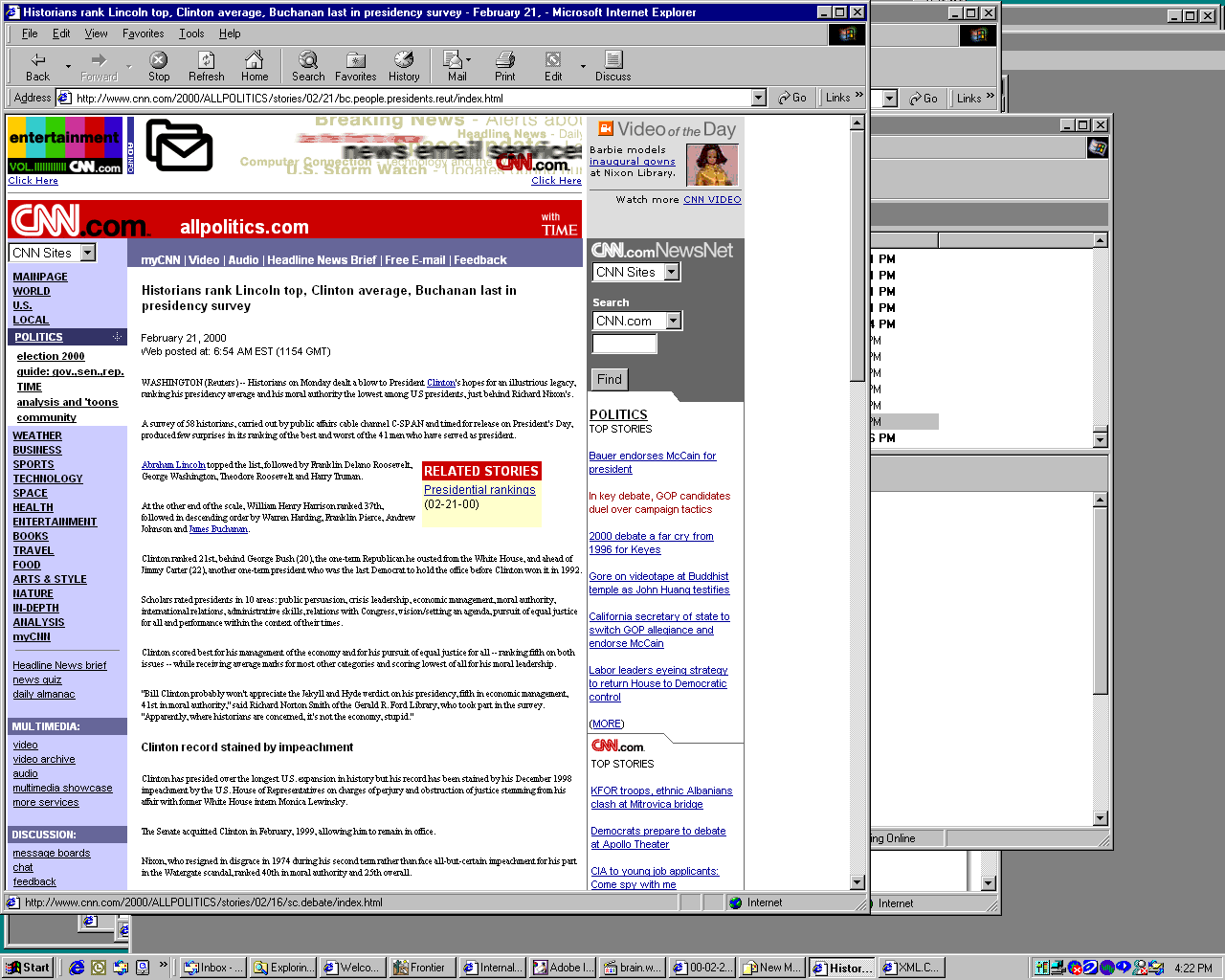Open the Help menu
1225x980 pixels.
point(230,33)
